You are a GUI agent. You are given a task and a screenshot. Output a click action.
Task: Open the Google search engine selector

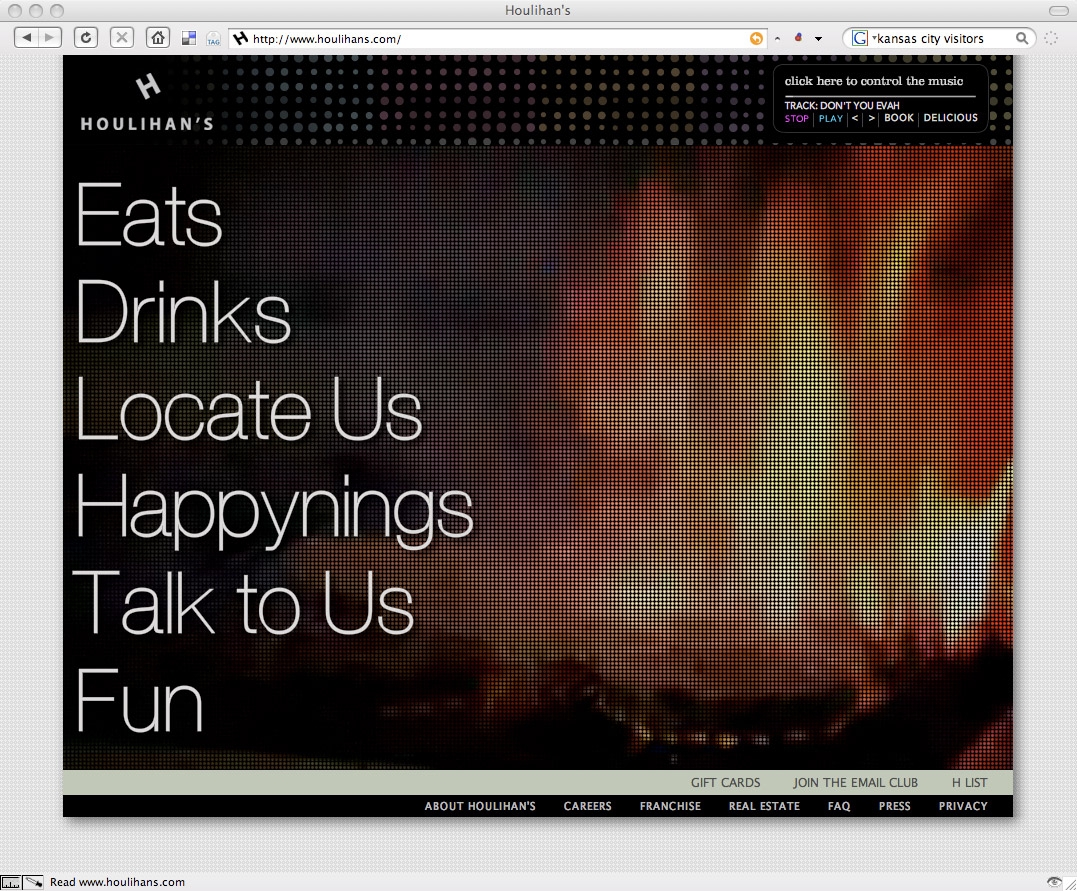pyautogui.click(x=862, y=38)
